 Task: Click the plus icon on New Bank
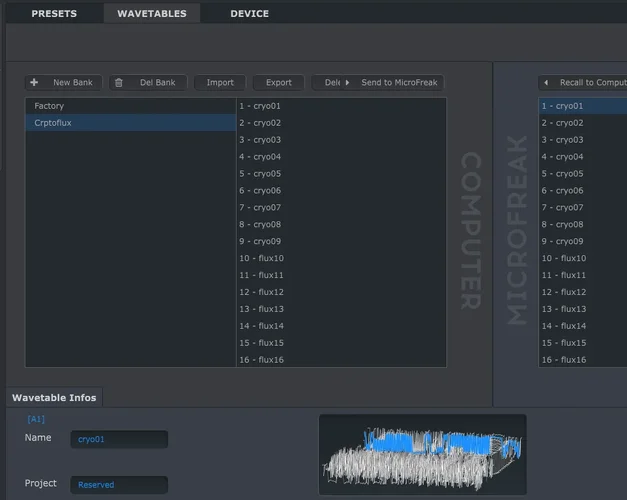(x=34, y=82)
